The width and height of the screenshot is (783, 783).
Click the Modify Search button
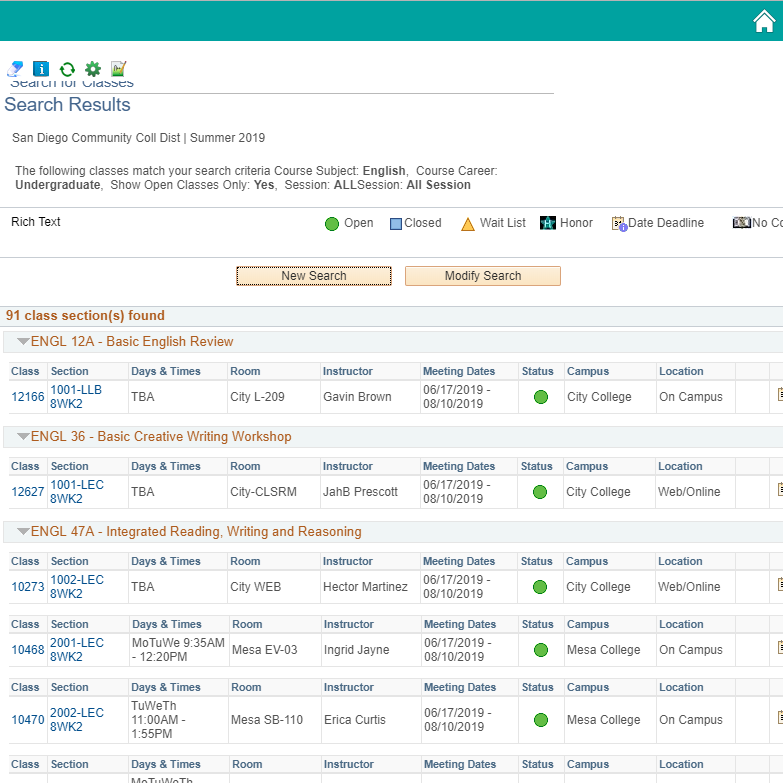click(482, 276)
